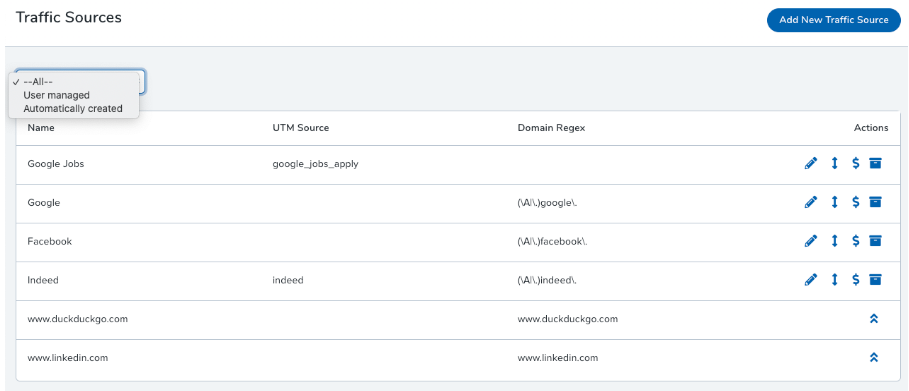Reorder the Indeed traffic source
This screenshot has width=909, height=391.
coord(835,280)
